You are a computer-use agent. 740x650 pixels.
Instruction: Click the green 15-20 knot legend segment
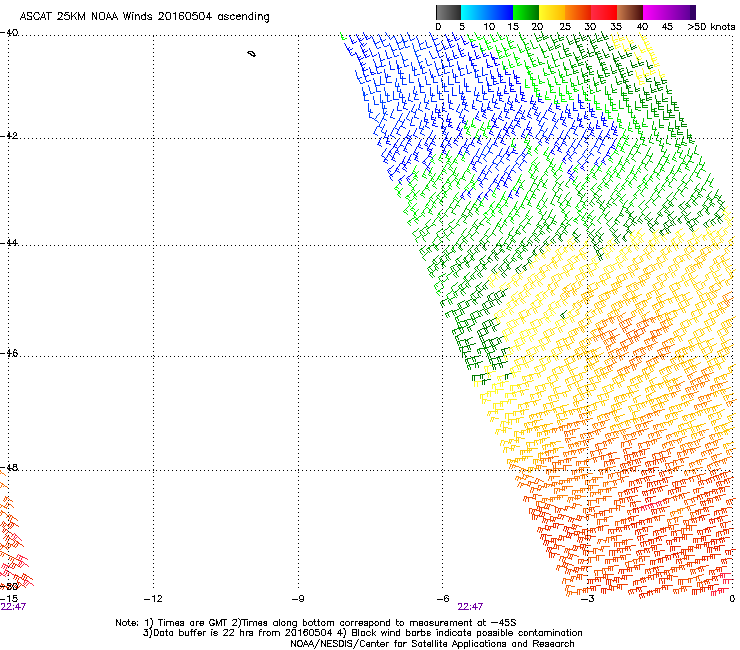pos(526,12)
